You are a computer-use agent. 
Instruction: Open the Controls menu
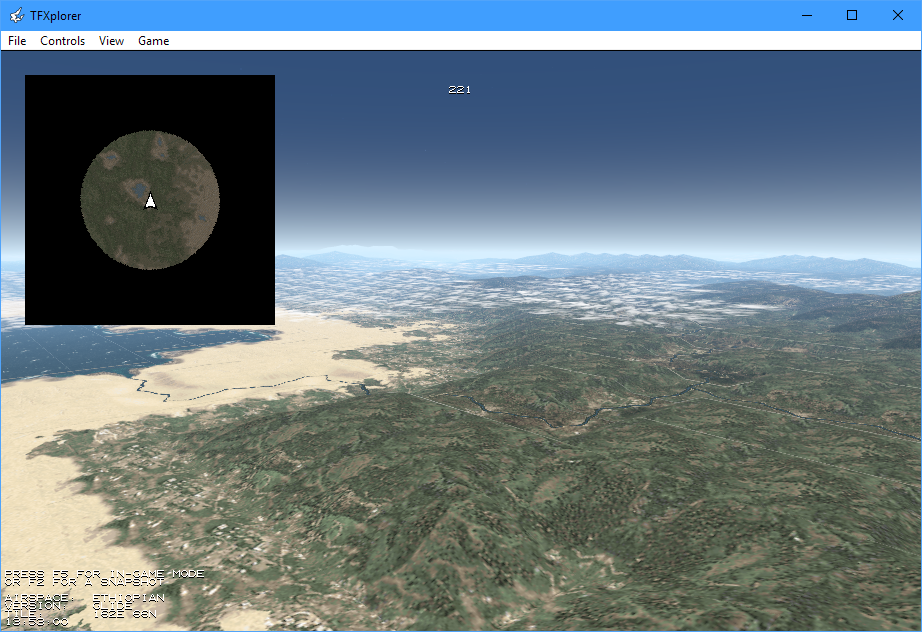point(63,41)
